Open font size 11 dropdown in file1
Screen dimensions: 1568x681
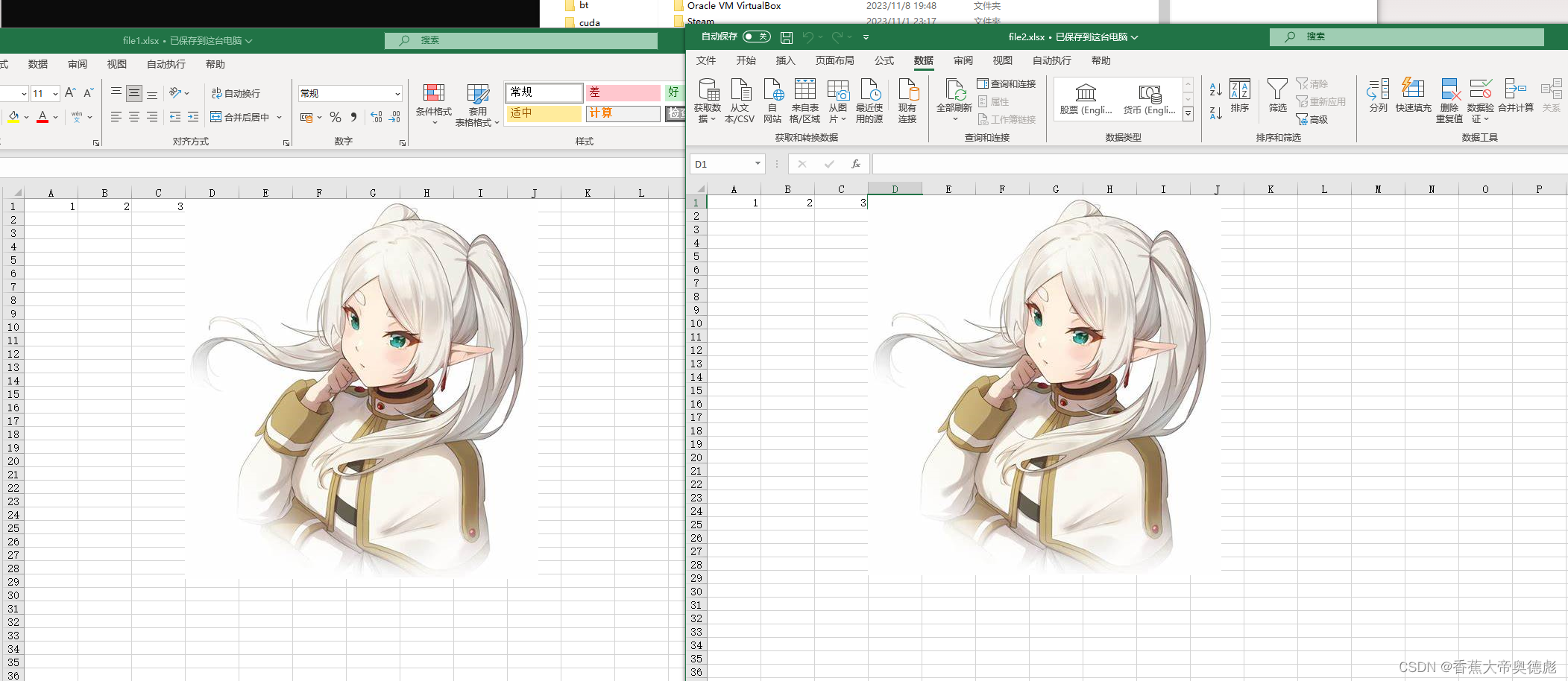[x=55, y=94]
